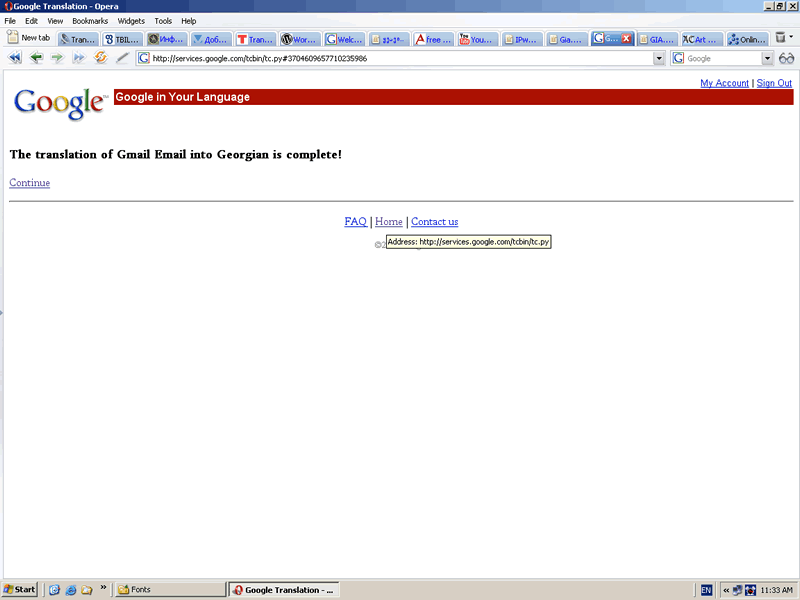Image resolution: width=800 pixels, height=600 pixels.
Task: Switch to the 'TBIL...' tab
Action: point(122,39)
